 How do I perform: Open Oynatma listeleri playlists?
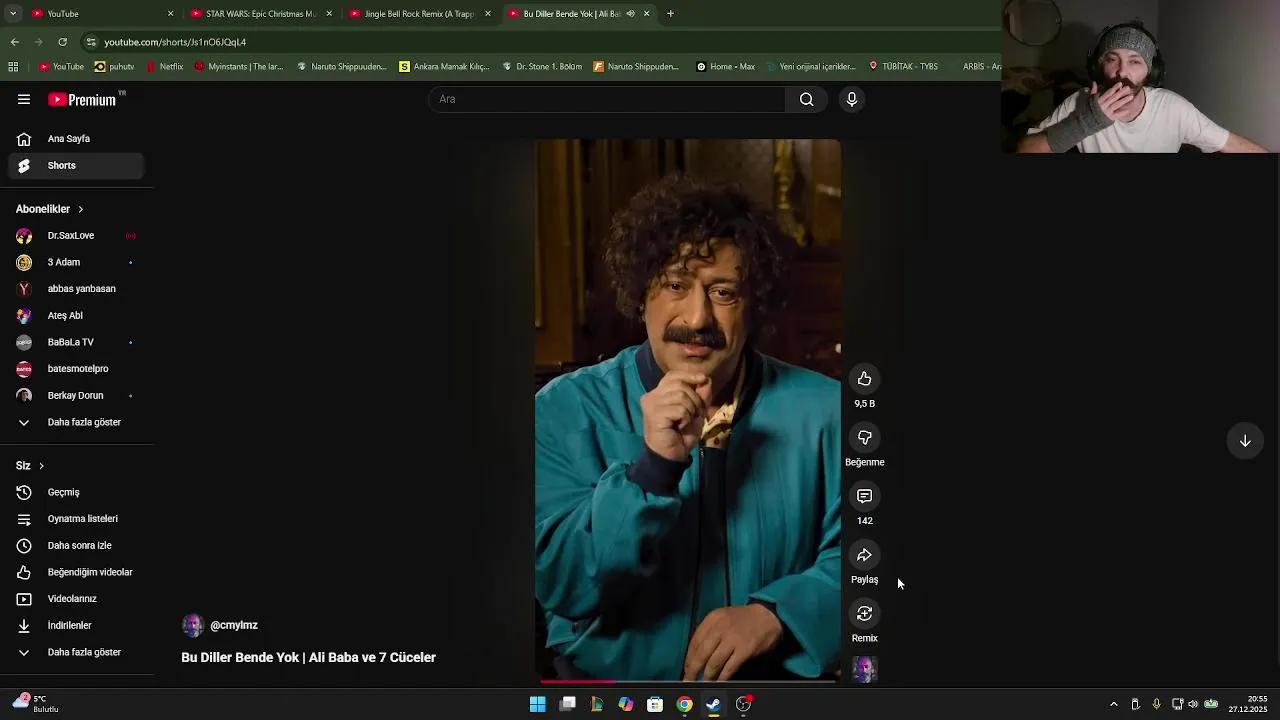point(77,519)
